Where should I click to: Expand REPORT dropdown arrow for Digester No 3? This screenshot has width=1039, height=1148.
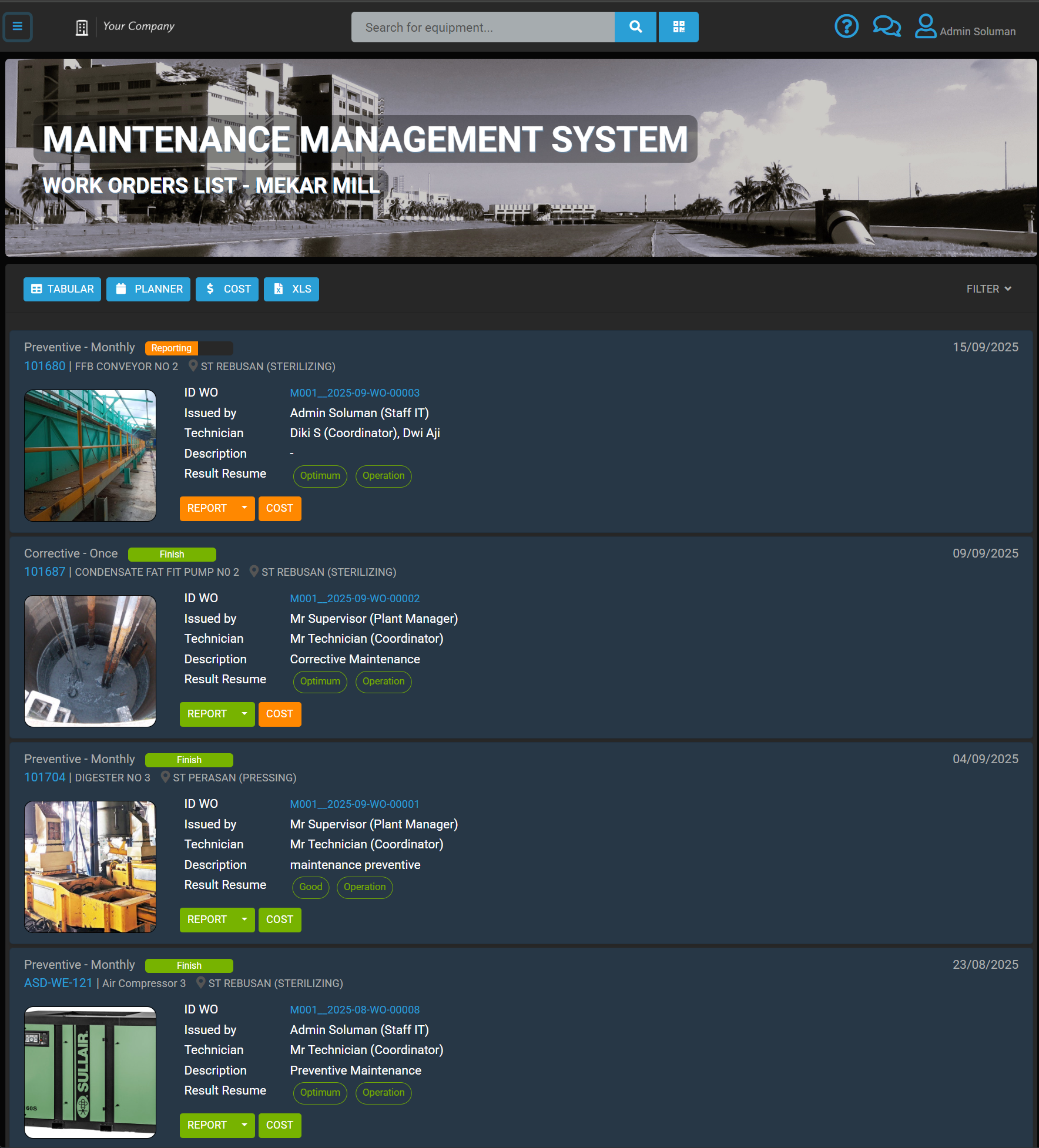pyautogui.click(x=244, y=919)
